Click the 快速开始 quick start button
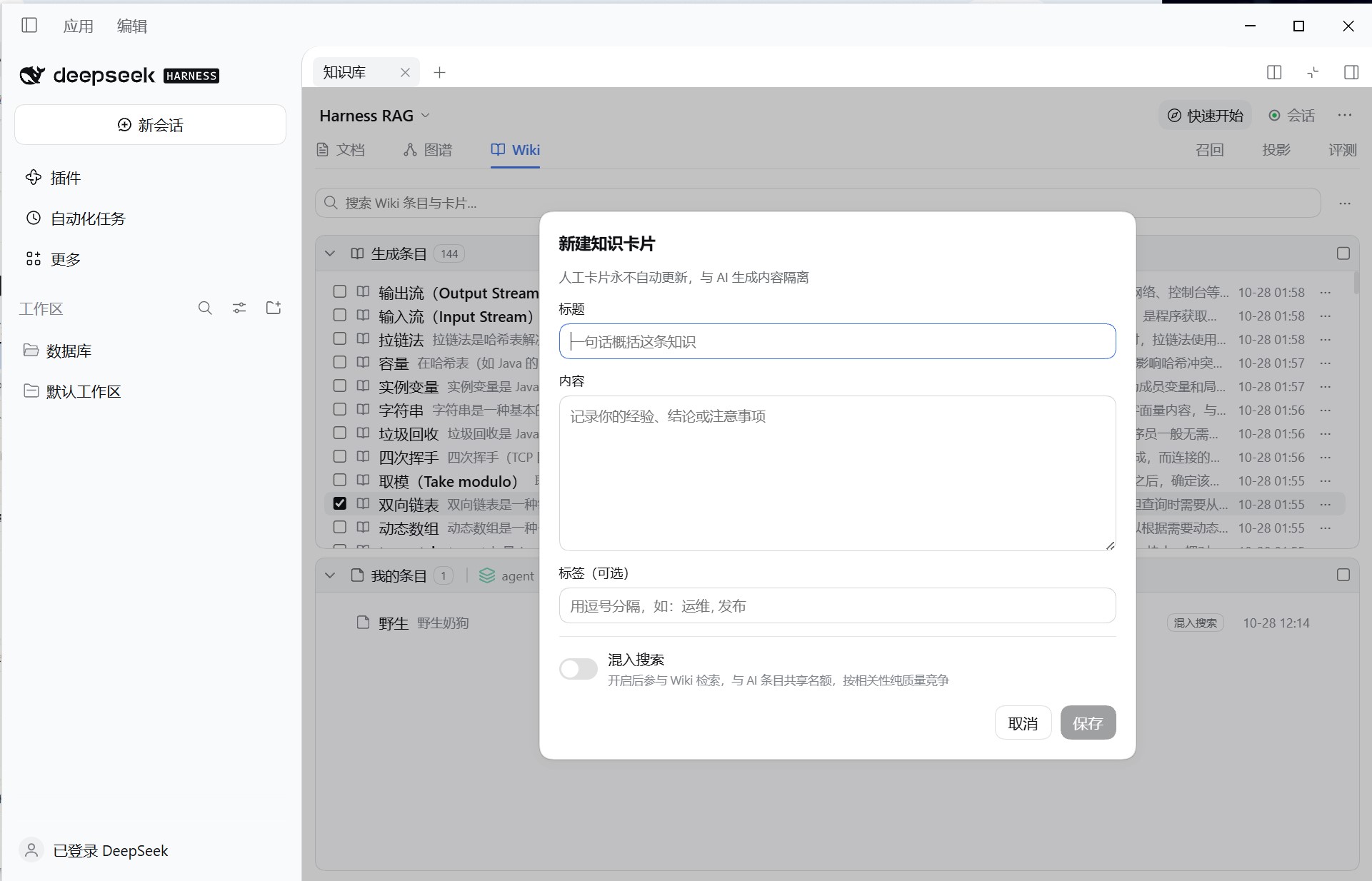Viewport: 1372px width, 881px height. pos(1206,116)
